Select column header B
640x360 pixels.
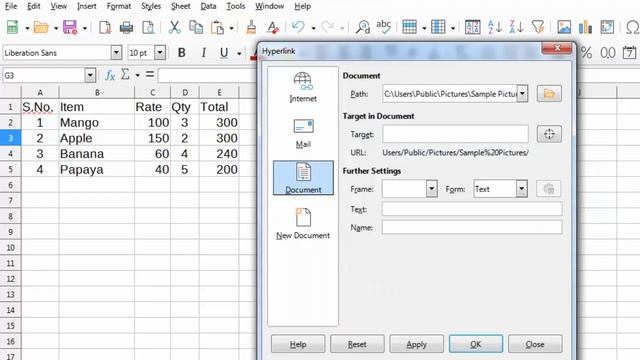[97, 93]
